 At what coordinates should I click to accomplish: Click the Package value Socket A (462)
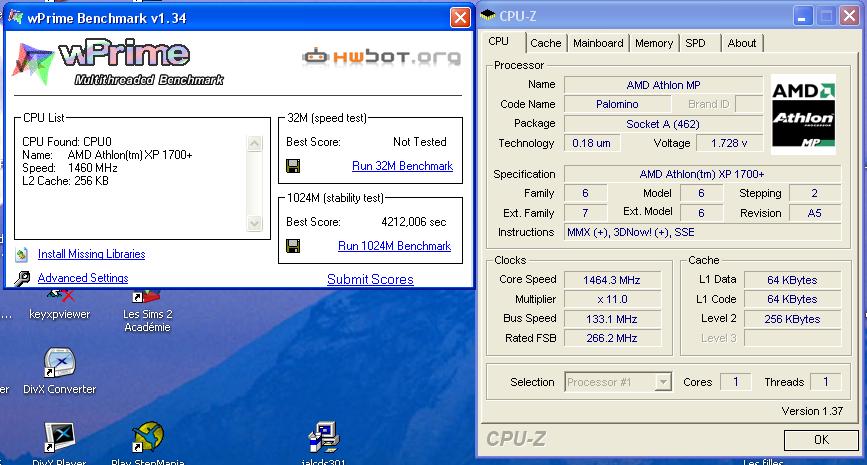coord(662,124)
